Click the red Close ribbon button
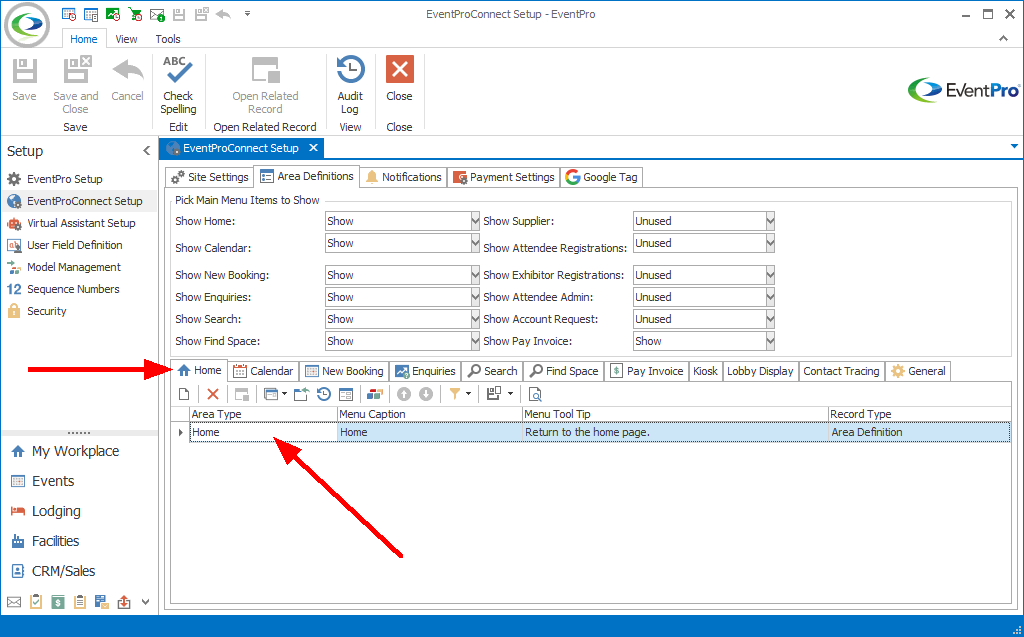Screen dimensions: 1024x637 coord(399,79)
